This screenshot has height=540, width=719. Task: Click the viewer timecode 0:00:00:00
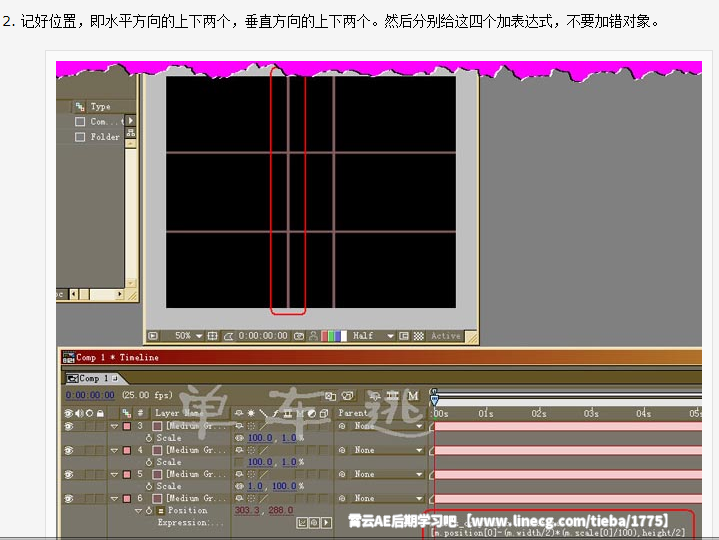tap(263, 336)
